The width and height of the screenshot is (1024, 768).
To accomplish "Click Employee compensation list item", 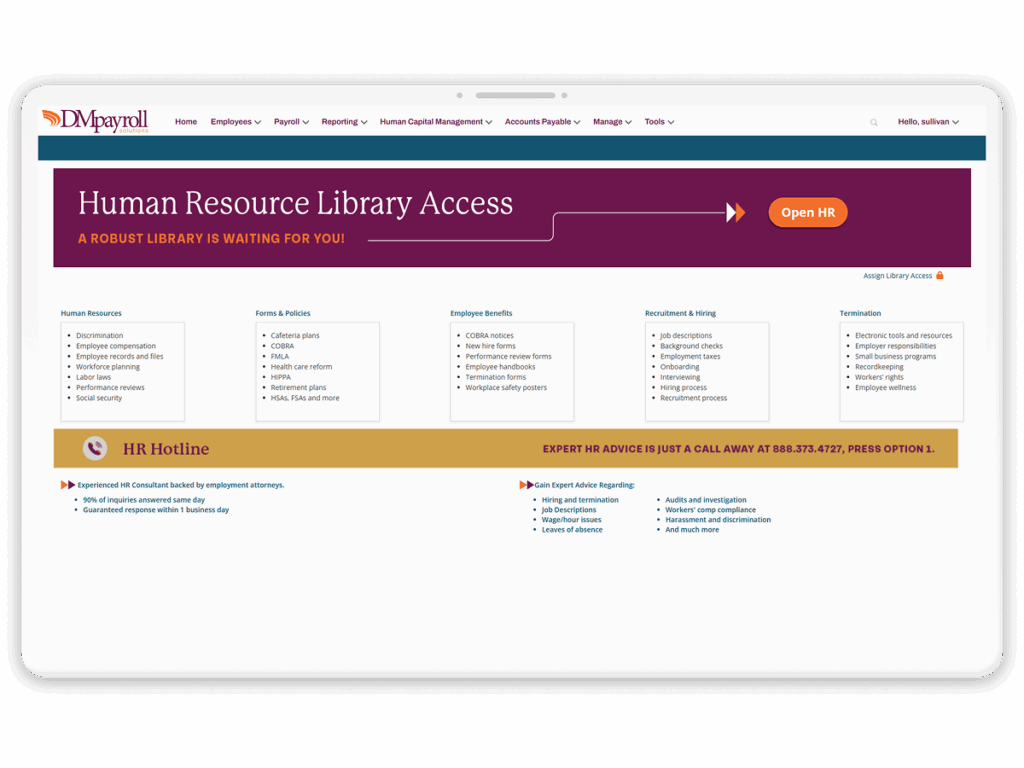I will [116, 346].
